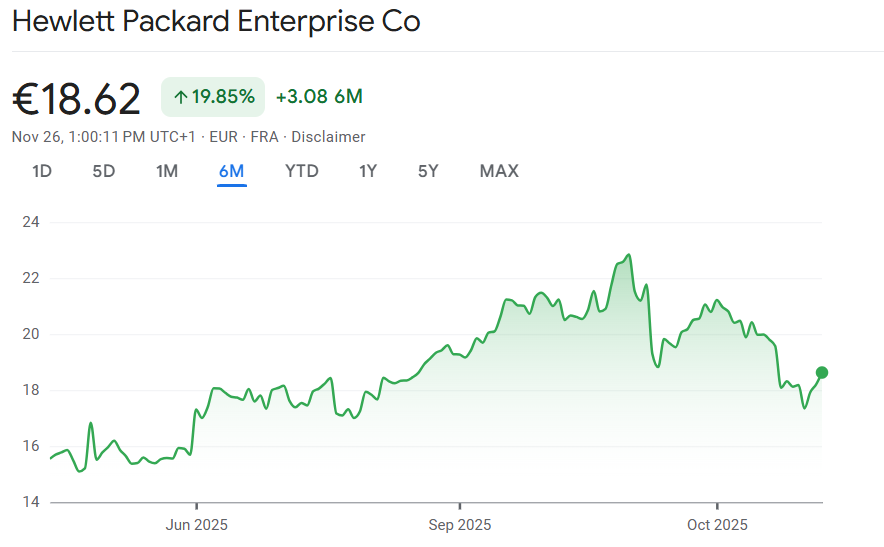Click the Oct 2025 axis label

(x=717, y=525)
